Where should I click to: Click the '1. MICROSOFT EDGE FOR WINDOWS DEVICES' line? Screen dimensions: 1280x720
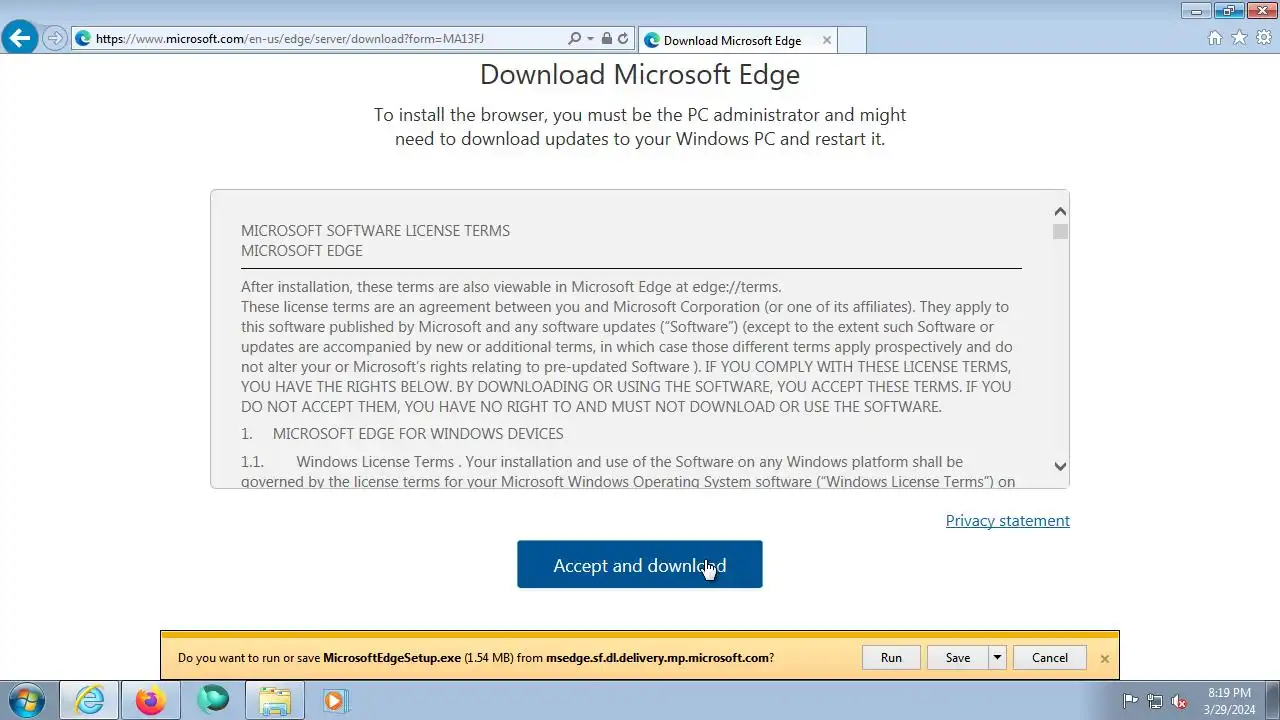coord(402,434)
